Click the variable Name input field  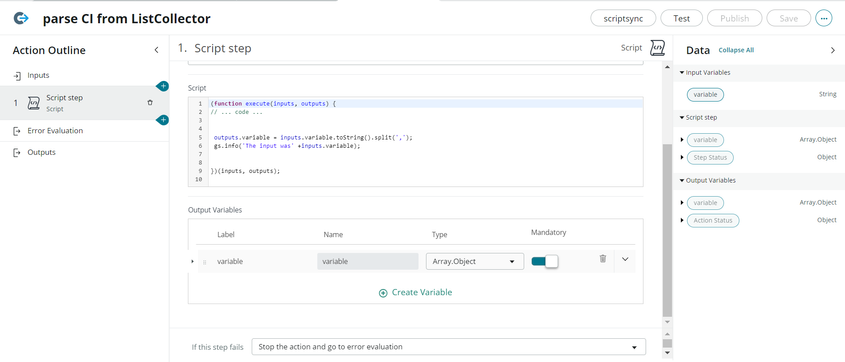[x=368, y=261]
